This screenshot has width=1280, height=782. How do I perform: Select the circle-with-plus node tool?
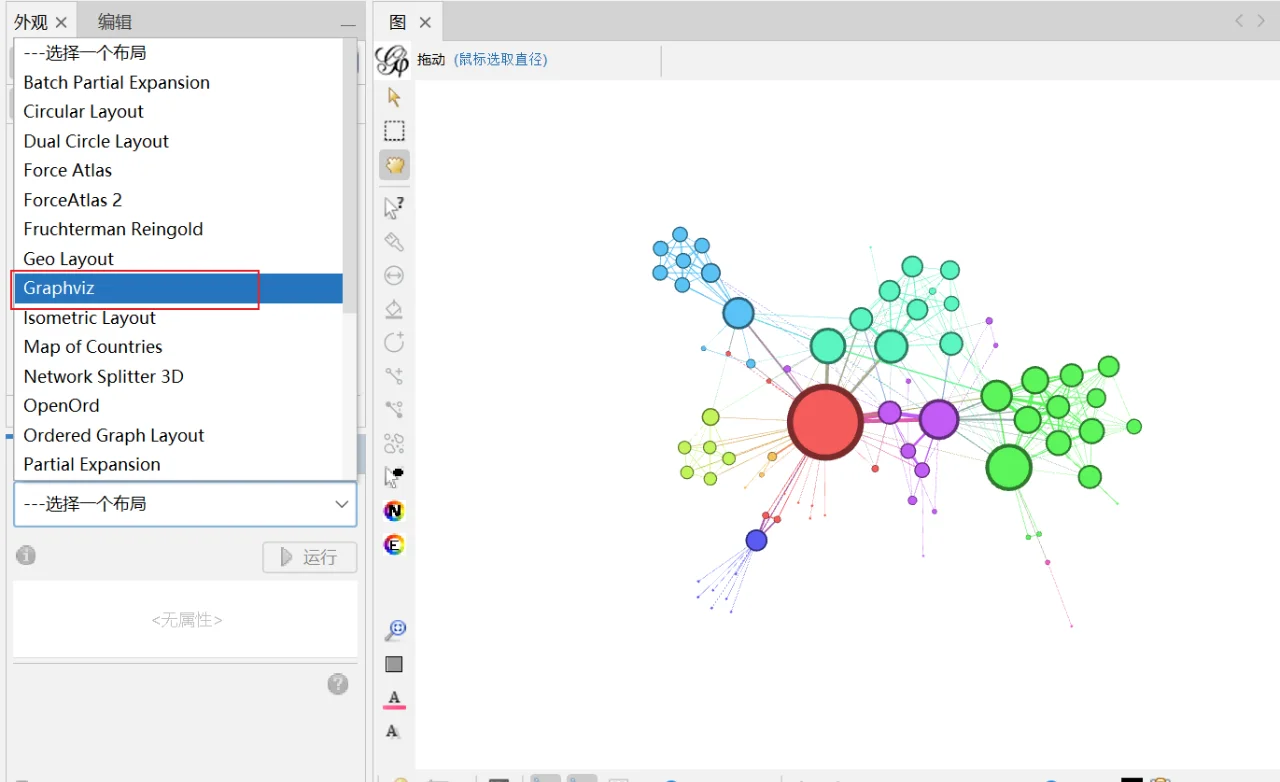pyautogui.click(x=394, y=342)
